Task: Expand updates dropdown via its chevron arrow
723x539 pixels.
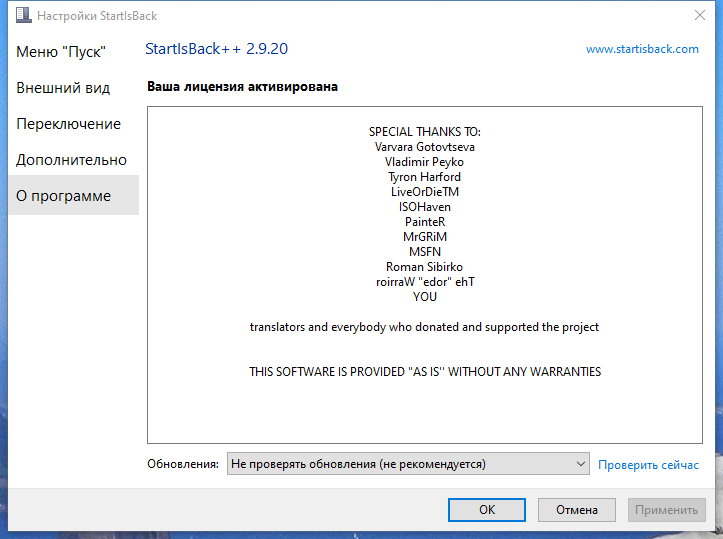Action: coord(581,464)
